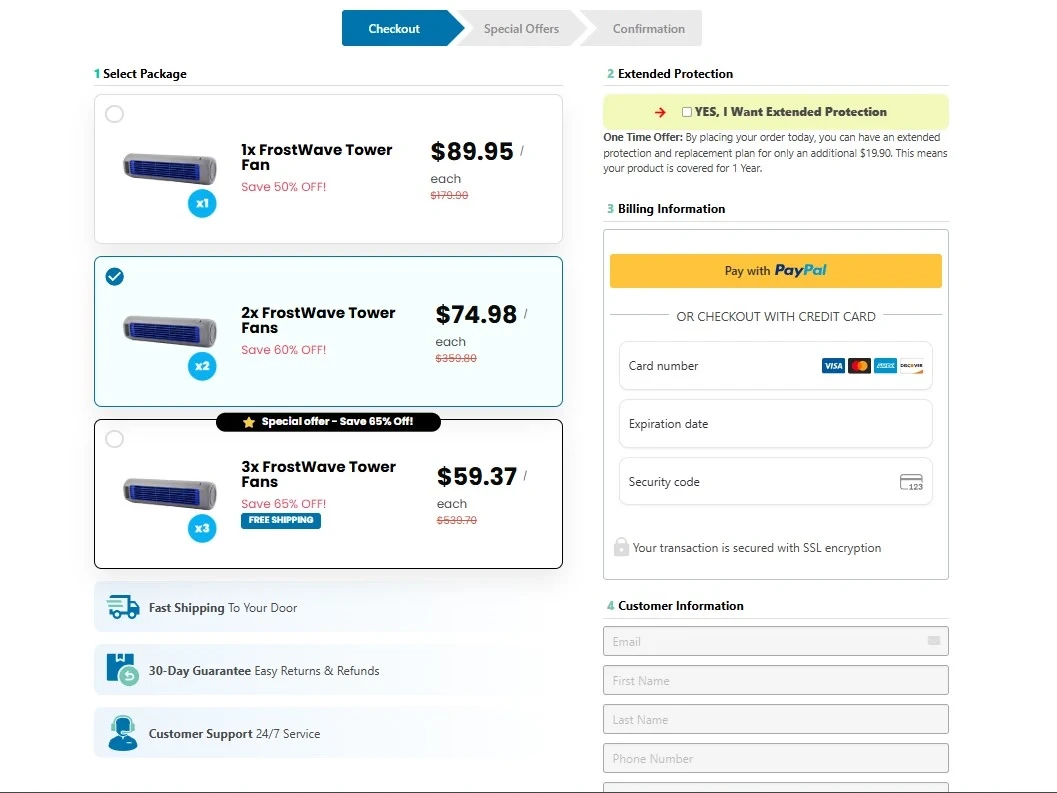Focus the Card number field
1057x793 pixels.
coord(776,366)
